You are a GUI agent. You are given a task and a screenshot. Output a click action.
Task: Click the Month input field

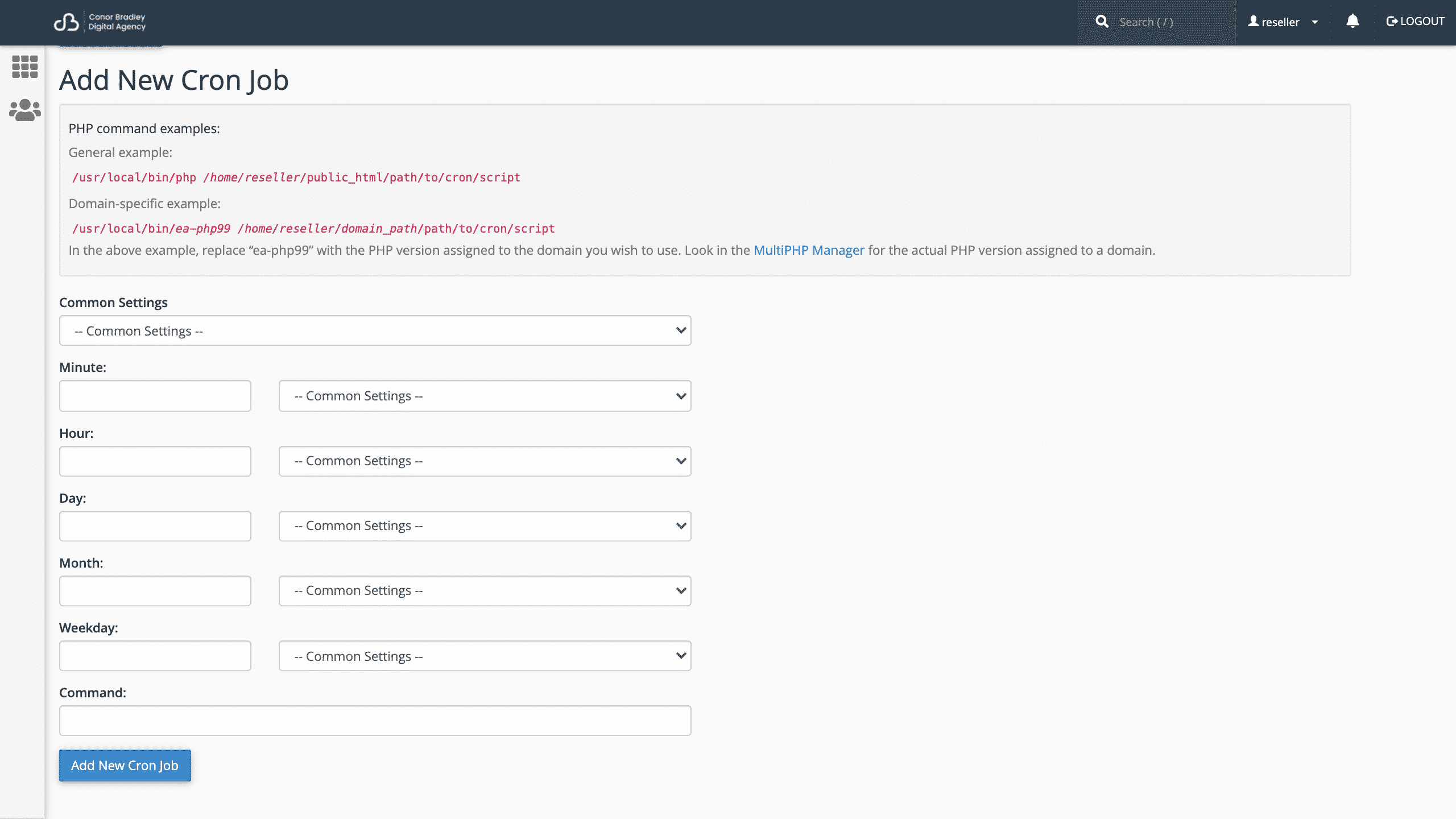coord(155,590)
